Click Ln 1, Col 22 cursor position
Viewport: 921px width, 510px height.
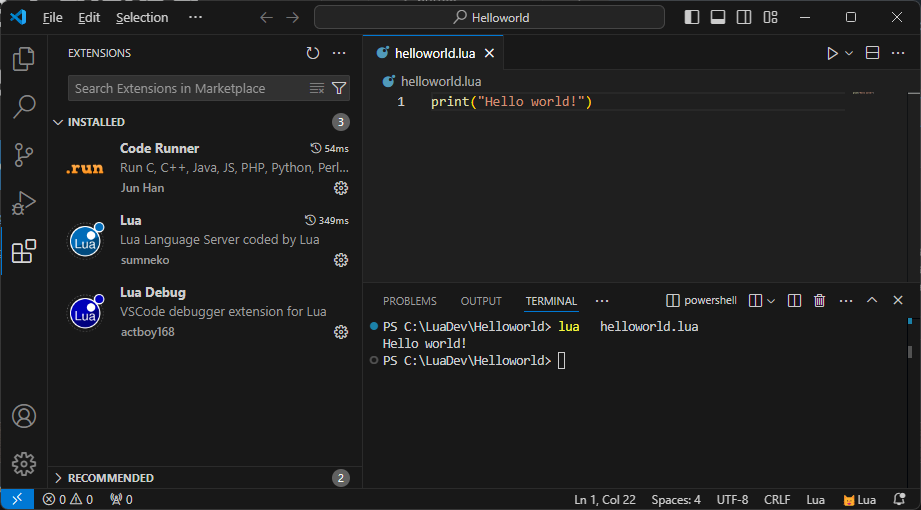point(604,500)
